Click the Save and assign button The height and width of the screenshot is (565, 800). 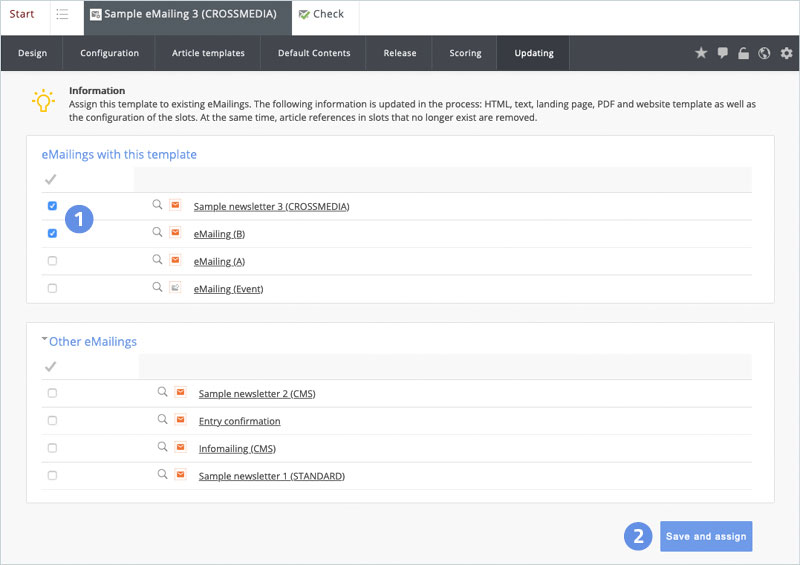pos(706,536)
